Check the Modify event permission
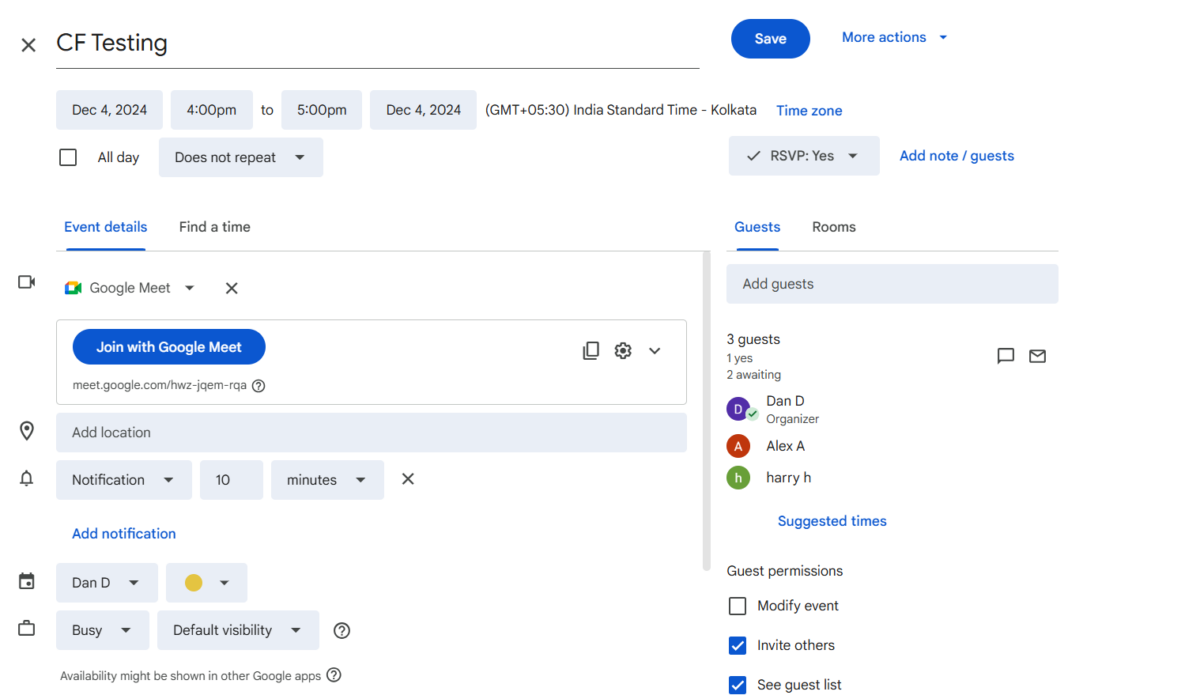The image size is (1200, 699). pyautogui.click(x=737, y=606)
